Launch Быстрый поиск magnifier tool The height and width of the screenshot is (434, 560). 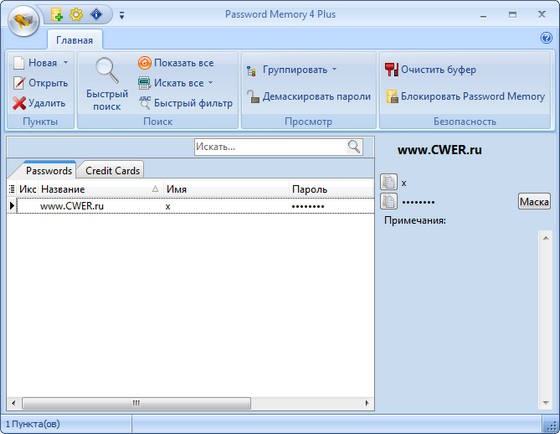[x=107, y=85]
